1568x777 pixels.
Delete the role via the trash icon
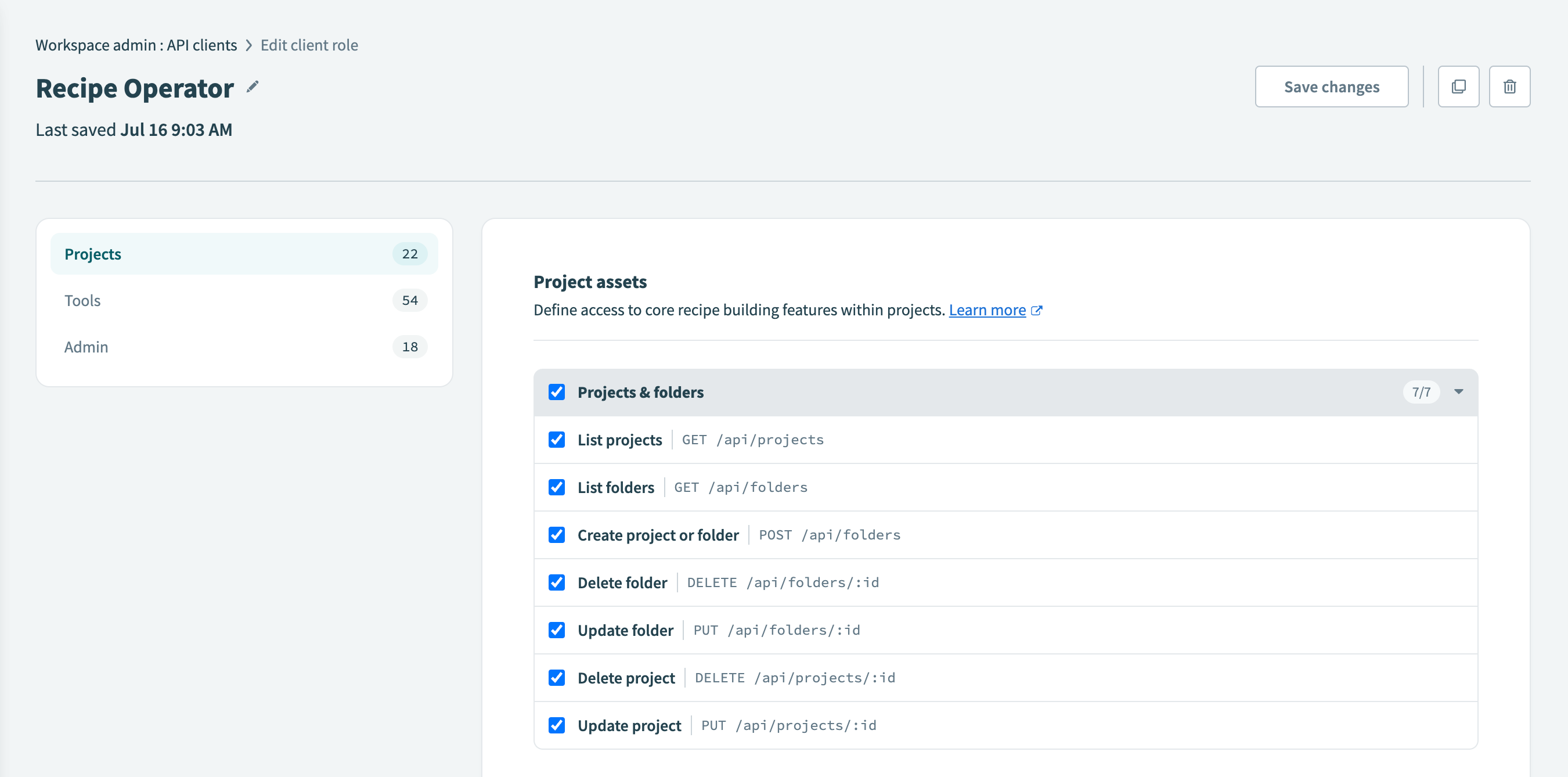coord(1510,87)
